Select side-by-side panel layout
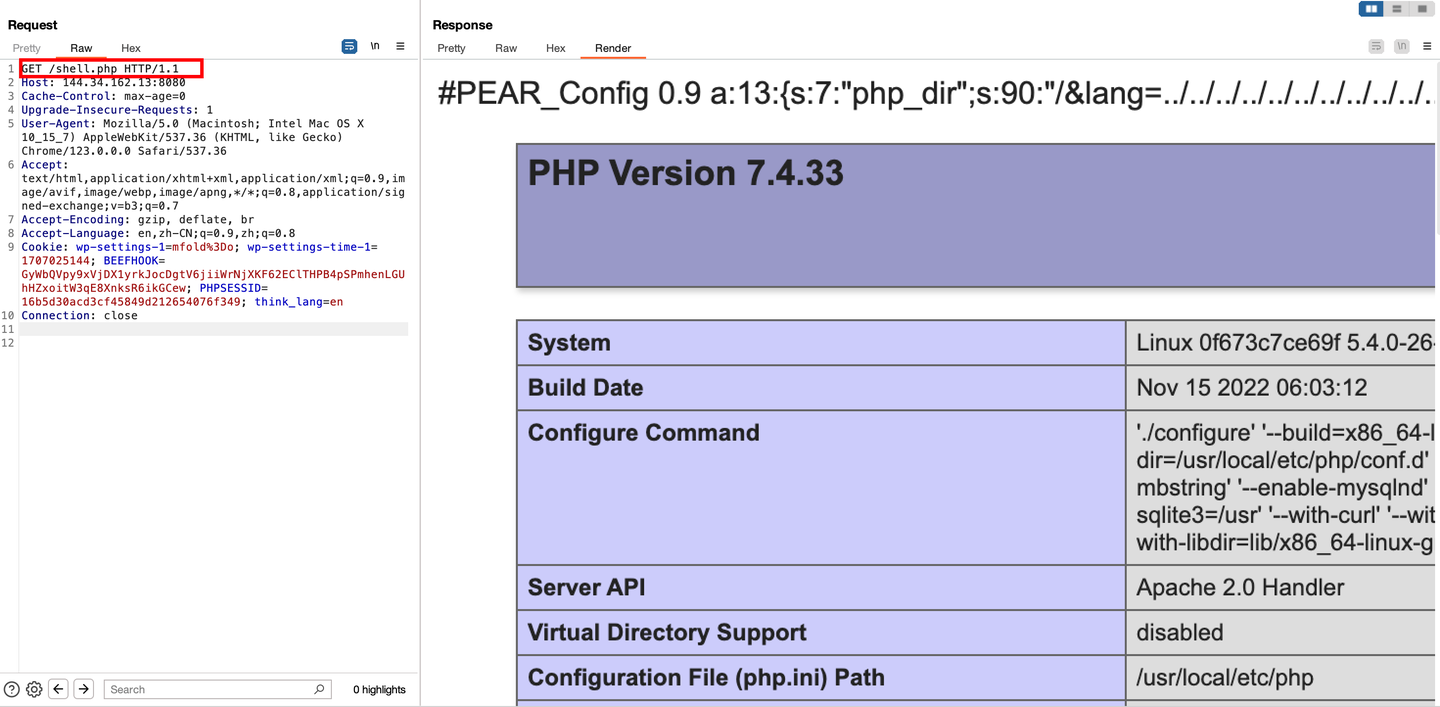The height and width of the screenshot is (707, 1440). (x=1370, y=8)
